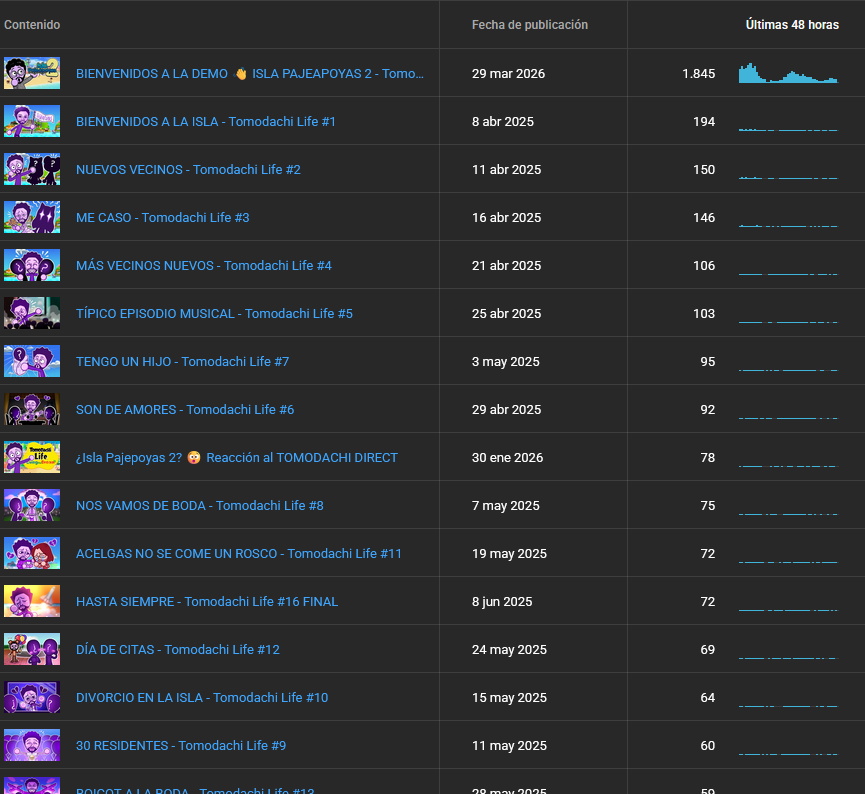Screen dimensions: 865x794
Task: Click the 106 views value
Action: pyautogui.click(x=704, y=265)
